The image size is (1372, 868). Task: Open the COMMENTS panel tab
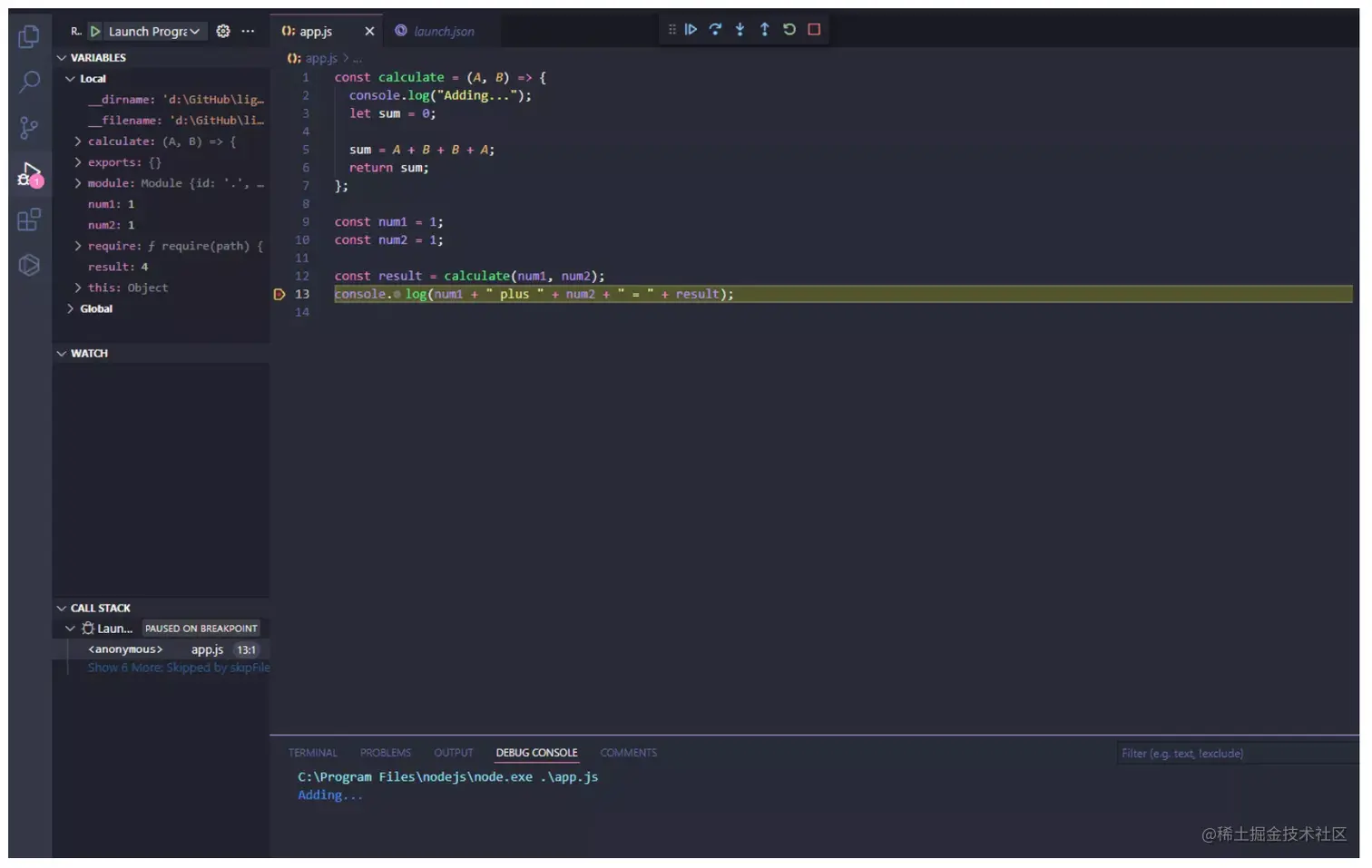click(628, 753)
